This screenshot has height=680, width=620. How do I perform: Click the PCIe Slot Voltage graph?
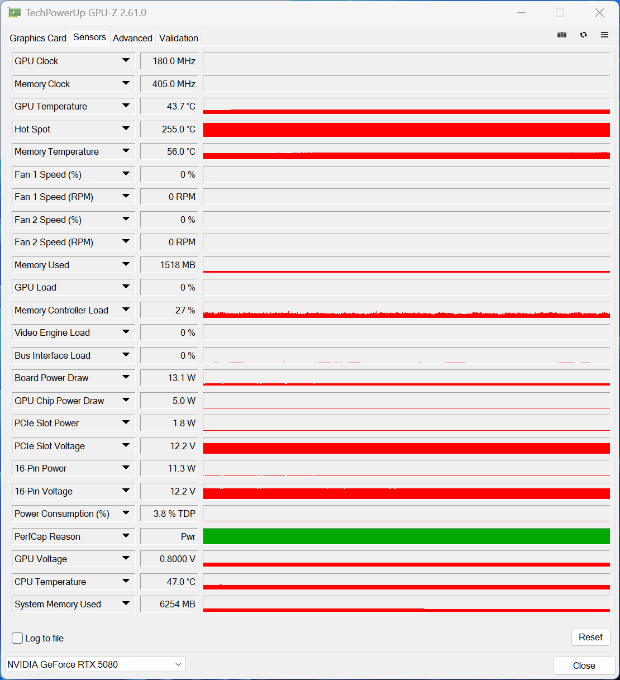406,446
